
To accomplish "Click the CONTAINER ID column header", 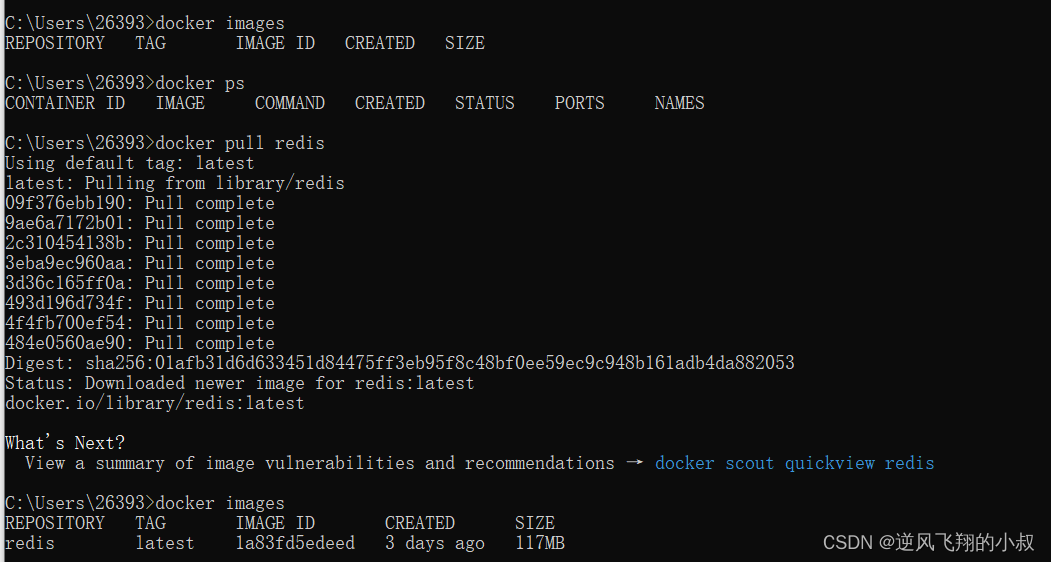I will click(x=65, y=103).
